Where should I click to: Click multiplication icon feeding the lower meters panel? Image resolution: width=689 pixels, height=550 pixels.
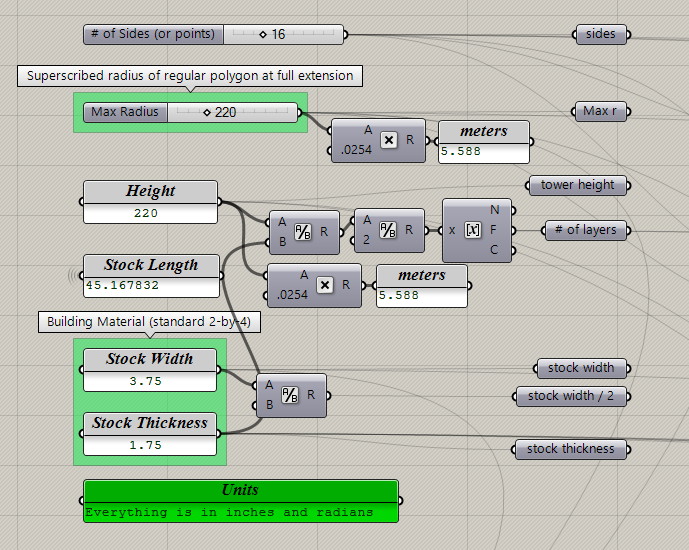[x=325, y=285]
